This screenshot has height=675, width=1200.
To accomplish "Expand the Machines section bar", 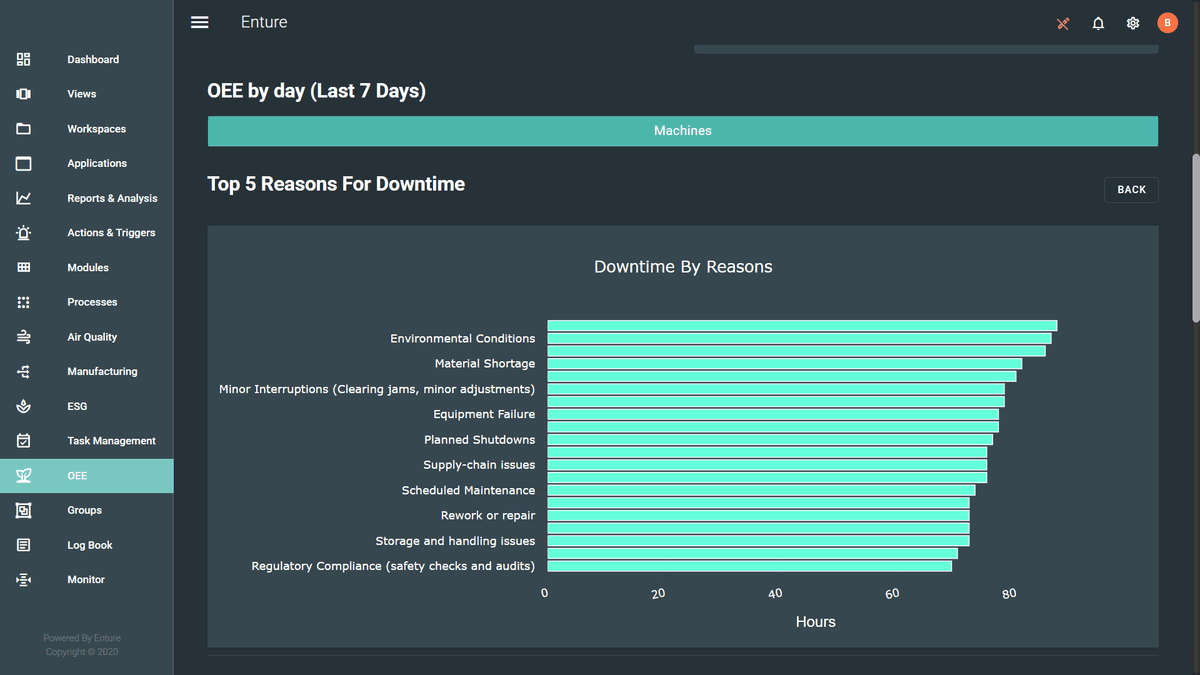I will click(x=683, y=130).
